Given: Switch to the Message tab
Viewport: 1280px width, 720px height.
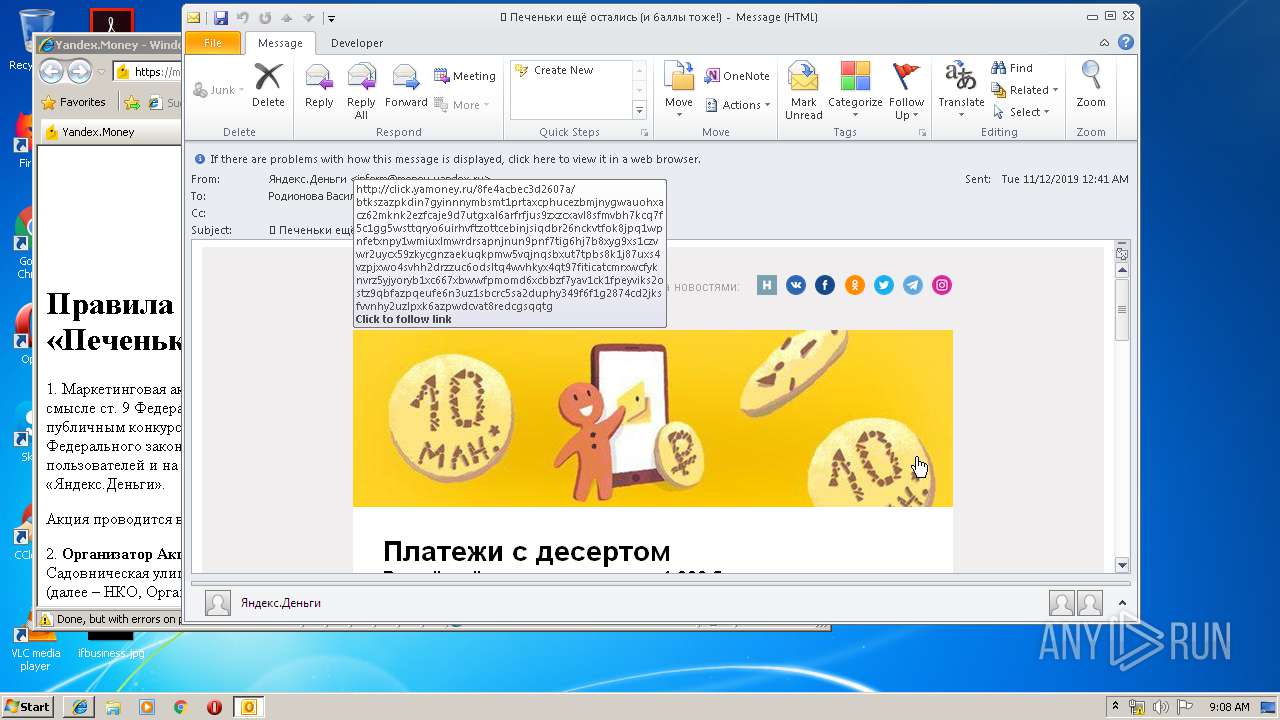Looking at the screenshot, I should coord(280,43).
